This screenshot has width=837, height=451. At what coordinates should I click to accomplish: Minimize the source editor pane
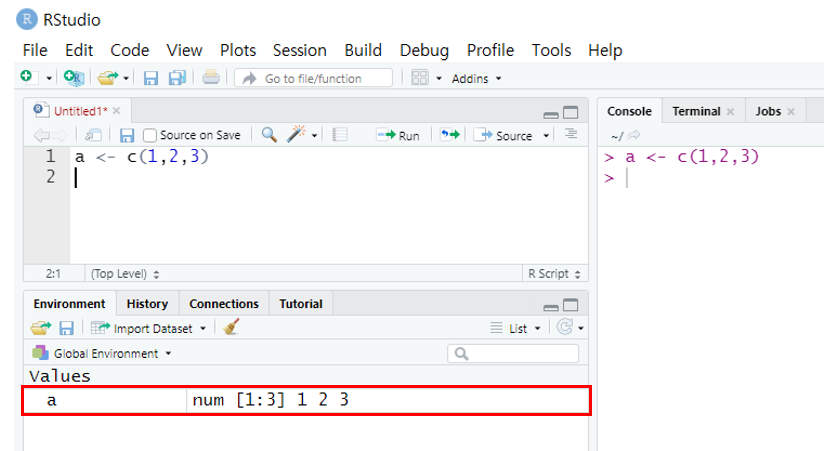(551, 114)
